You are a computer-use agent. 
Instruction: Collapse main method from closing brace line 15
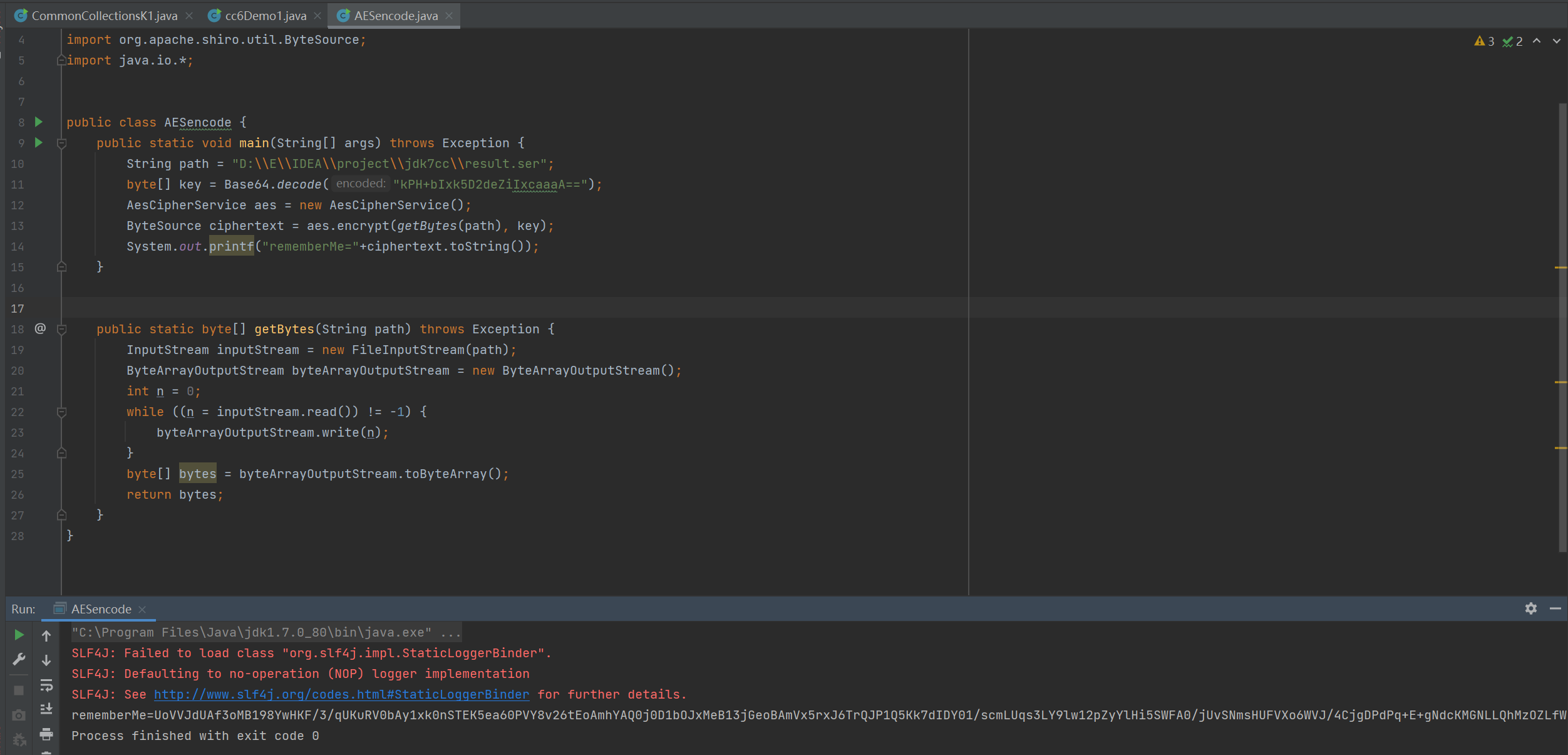click(61, 267)
